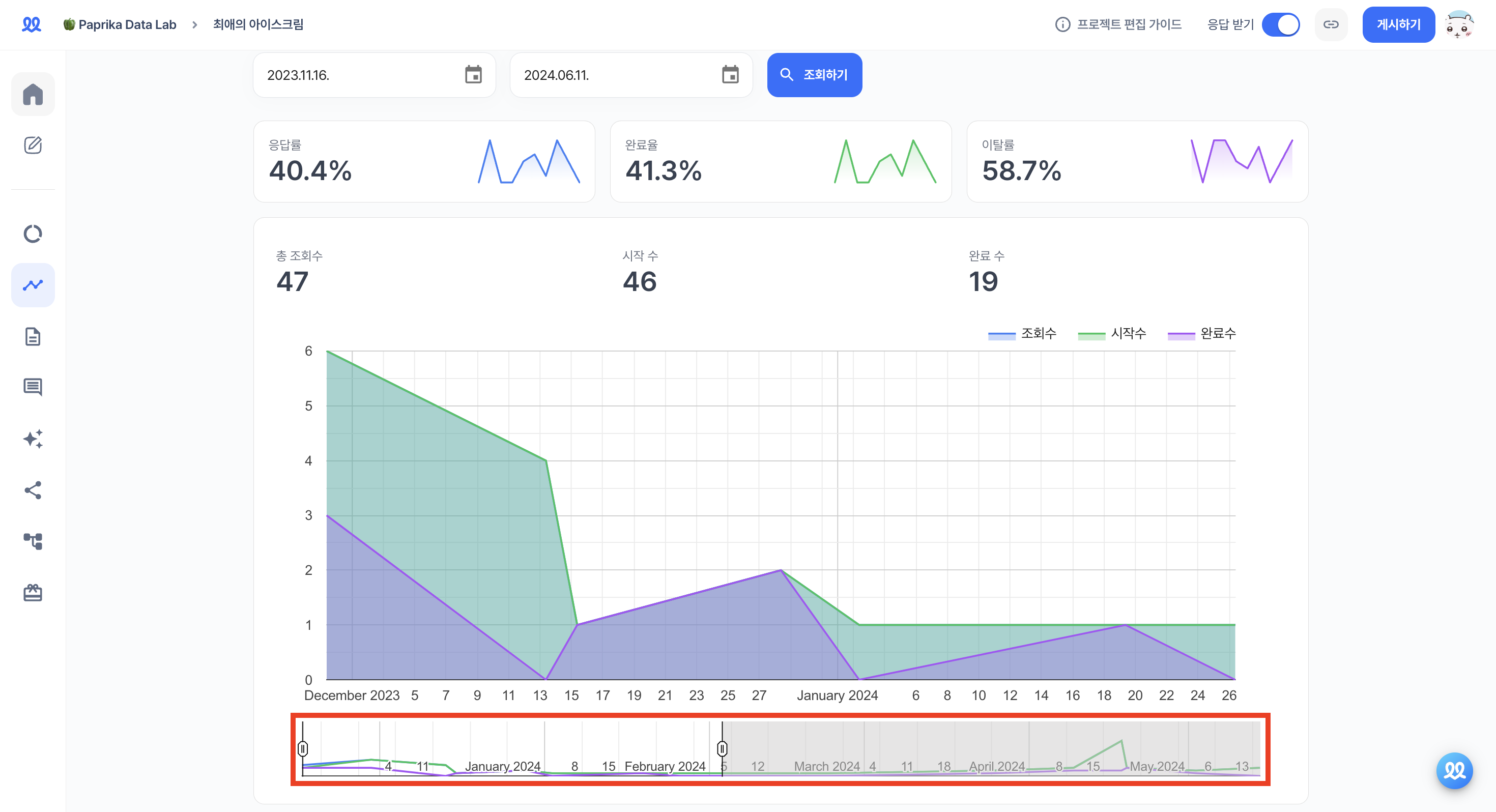Open calendar picker for end date 2024.06.11.
Viewport: 1496px width, 812px height.
pyautogui.click(x=730, y=75)
